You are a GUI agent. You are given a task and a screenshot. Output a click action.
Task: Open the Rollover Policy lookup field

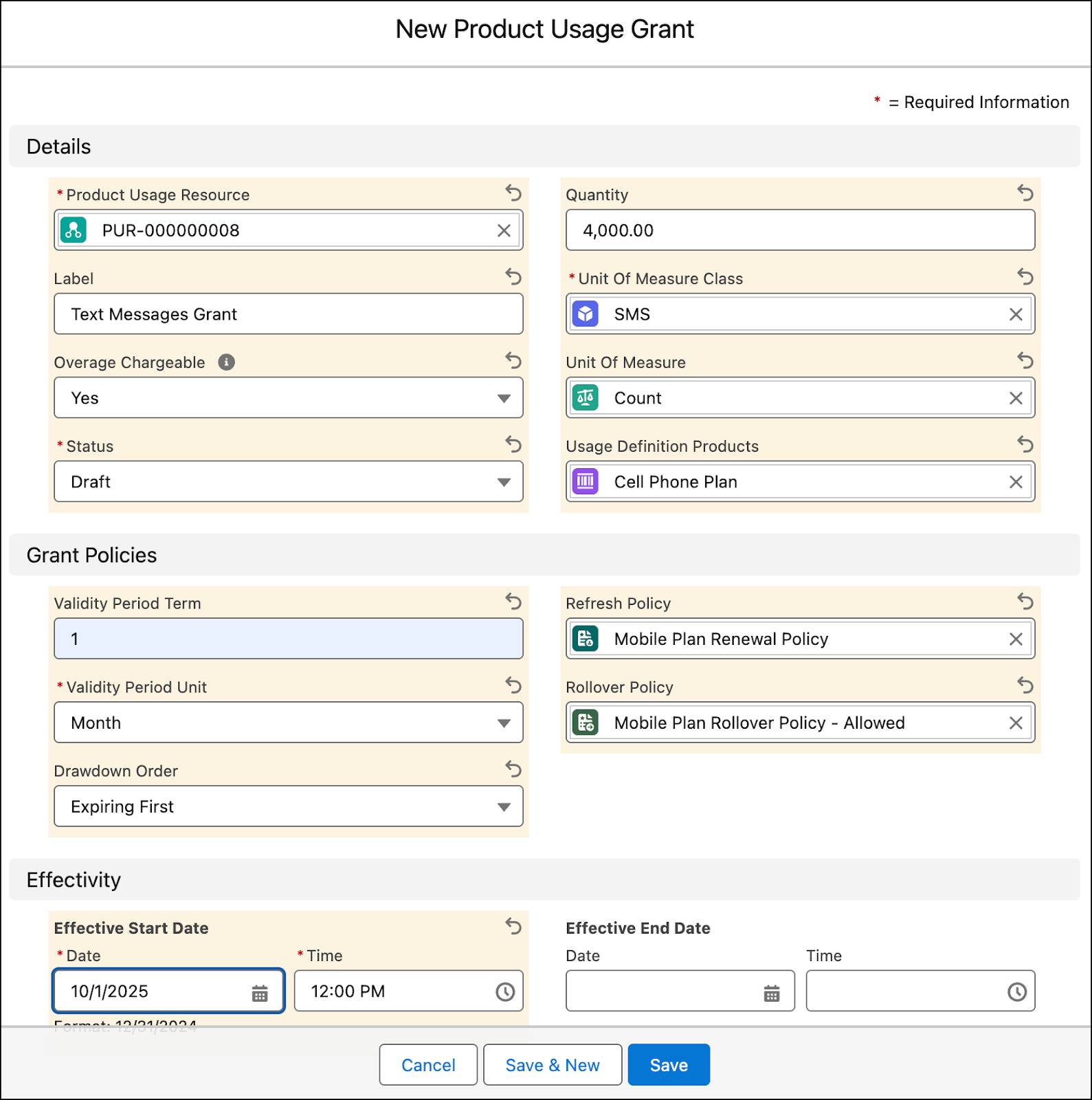click(801, 723)
